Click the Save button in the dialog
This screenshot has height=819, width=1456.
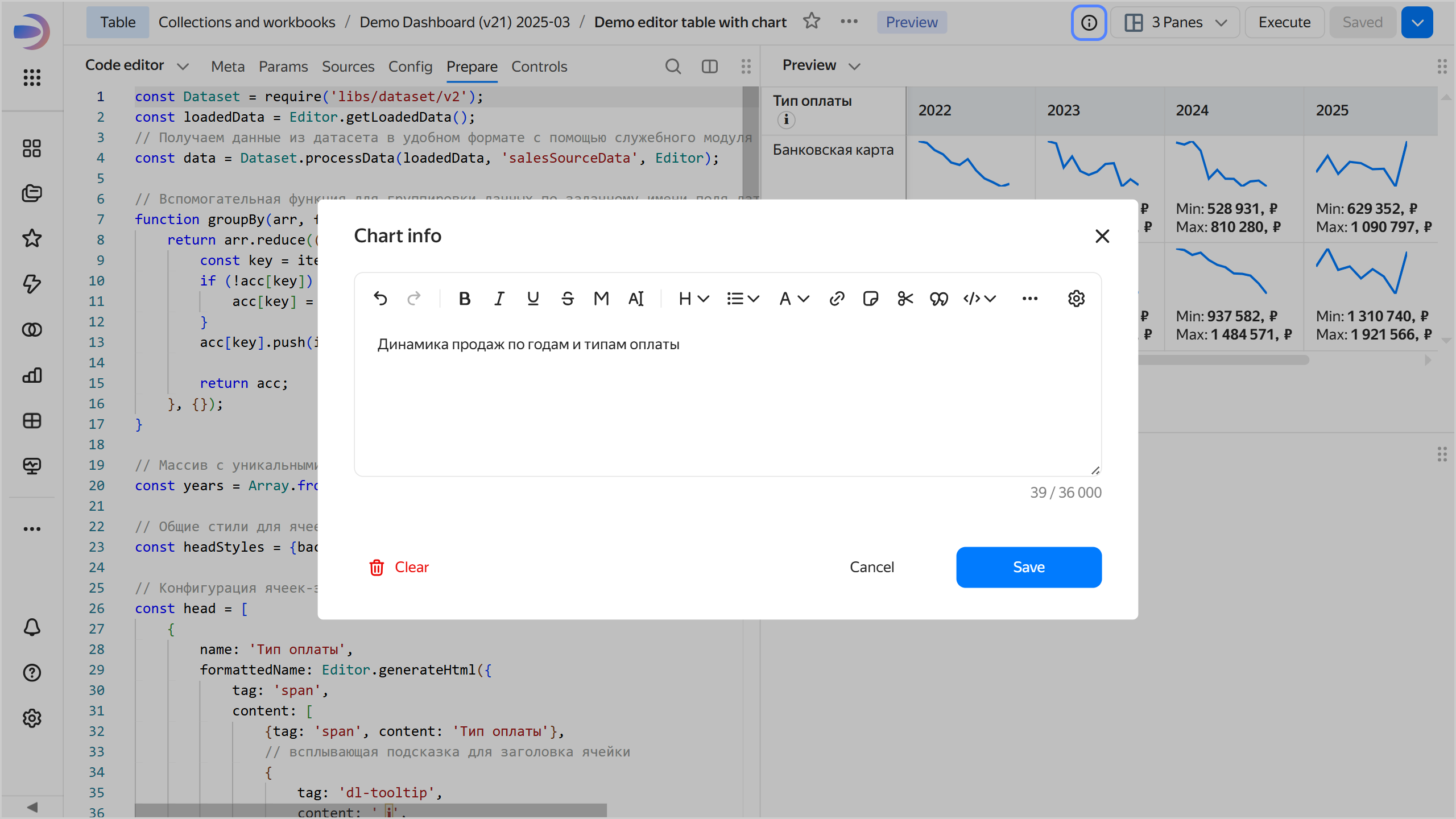click(x=1028, y=567)
